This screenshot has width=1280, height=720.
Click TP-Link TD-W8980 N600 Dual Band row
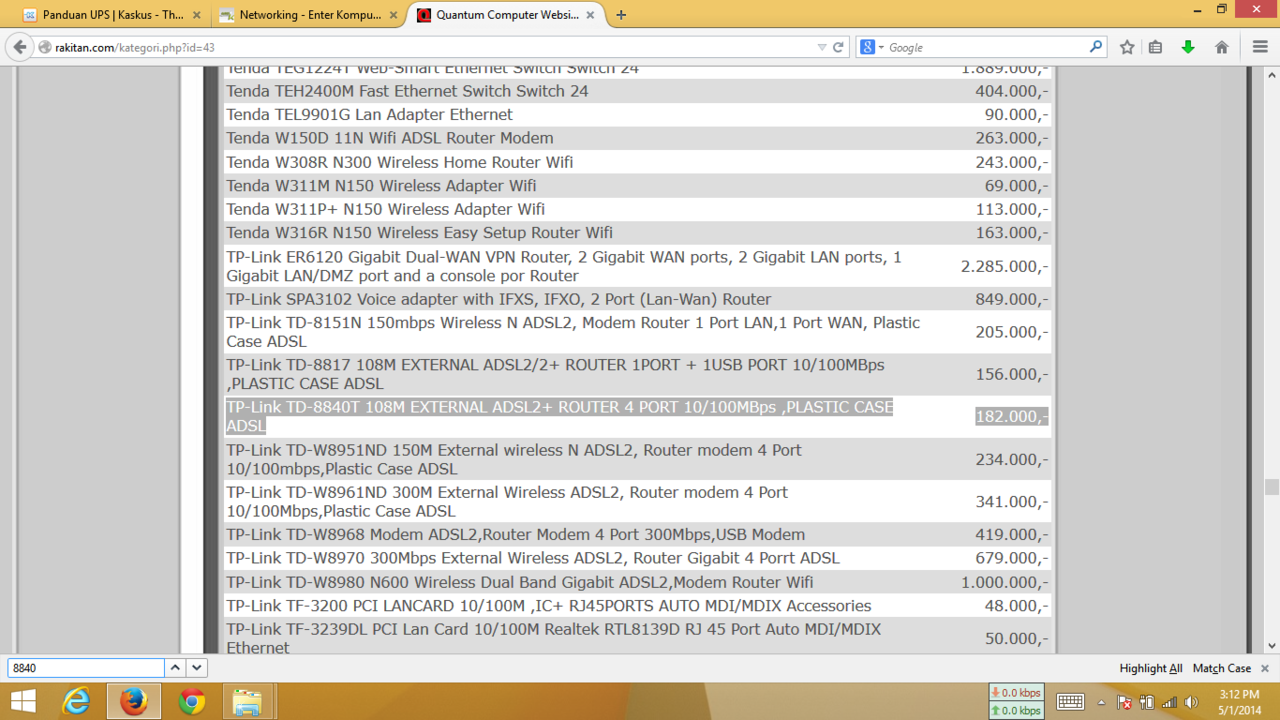click(638, 582)
